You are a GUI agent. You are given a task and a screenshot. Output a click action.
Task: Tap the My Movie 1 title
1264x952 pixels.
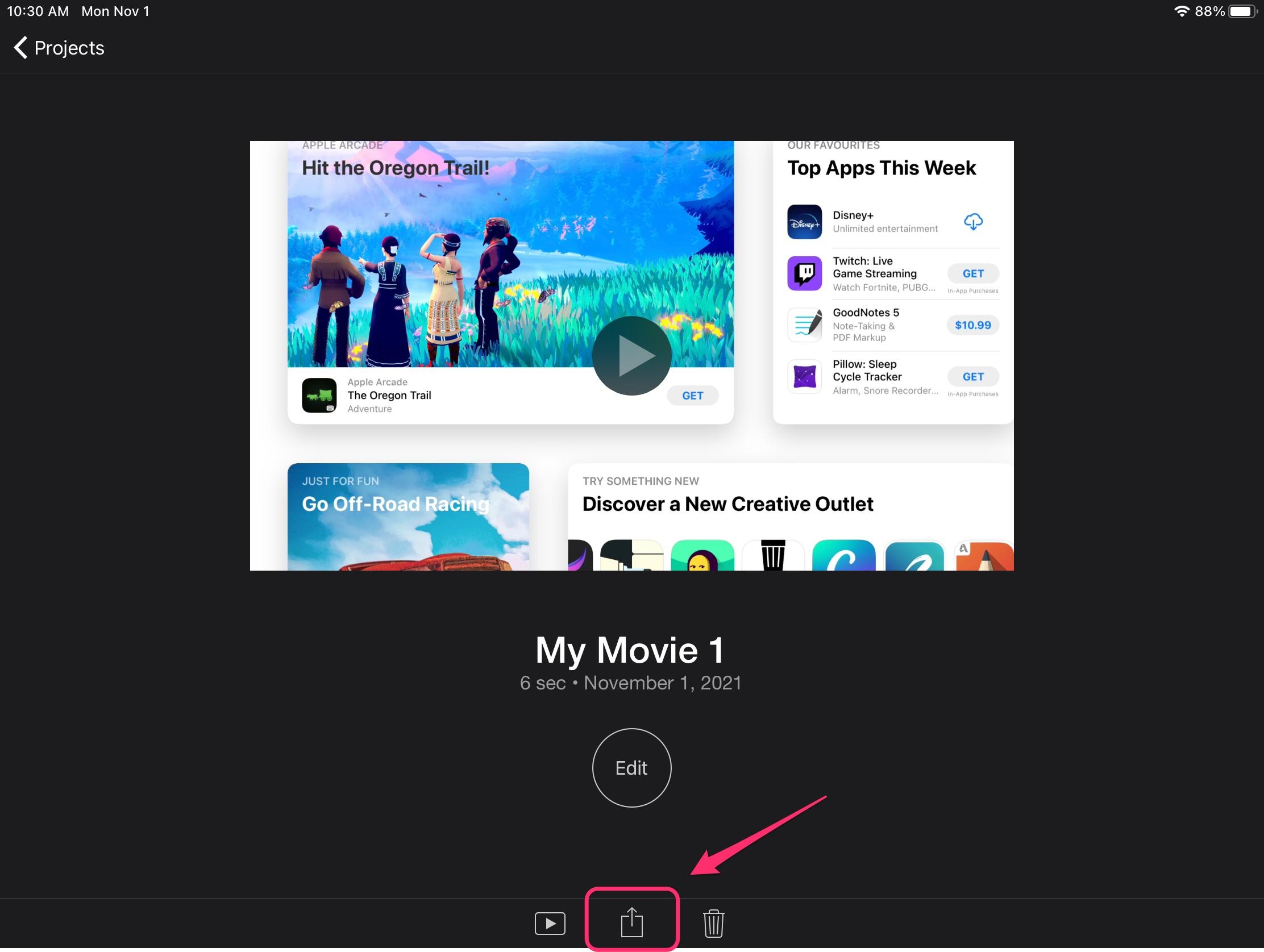click(x=630, y=650)
